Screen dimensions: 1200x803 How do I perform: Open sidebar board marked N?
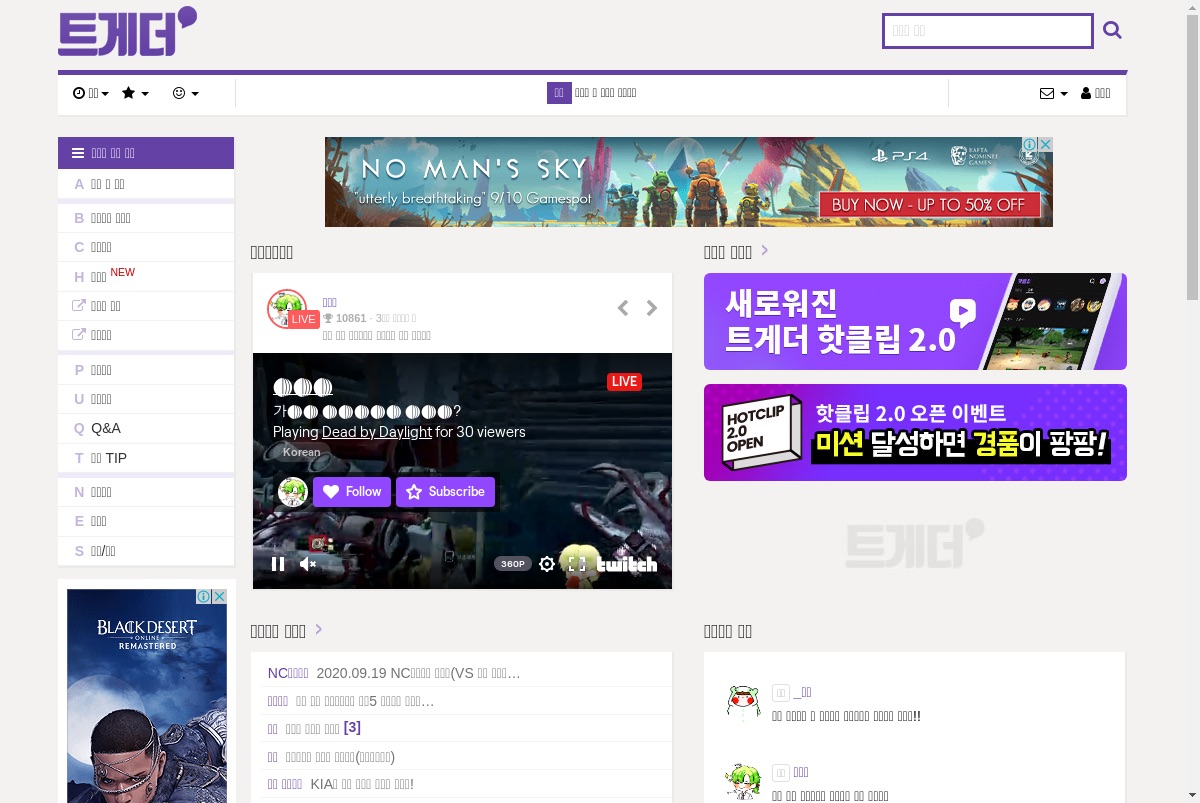coord(146,492)
